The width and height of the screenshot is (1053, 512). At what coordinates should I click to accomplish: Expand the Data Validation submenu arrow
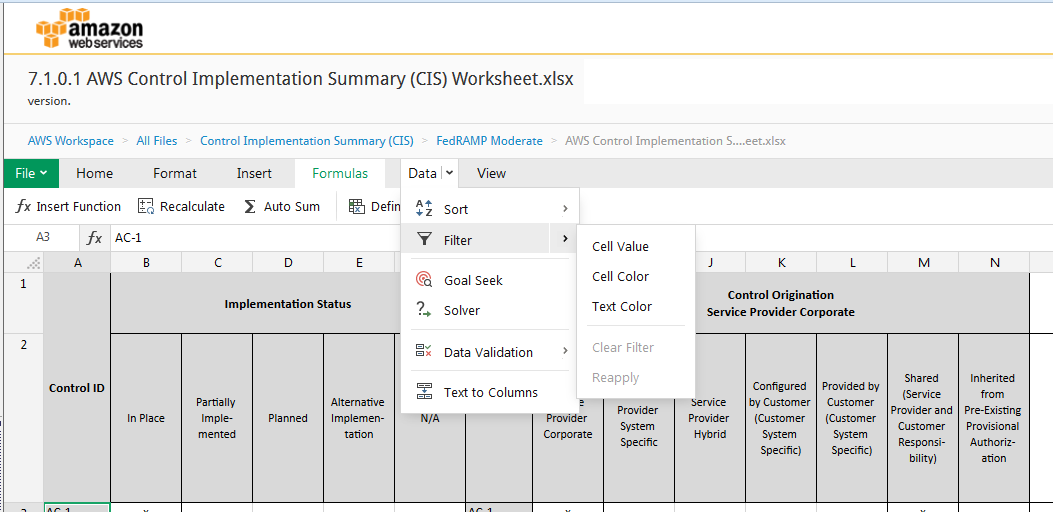(565, 351)
